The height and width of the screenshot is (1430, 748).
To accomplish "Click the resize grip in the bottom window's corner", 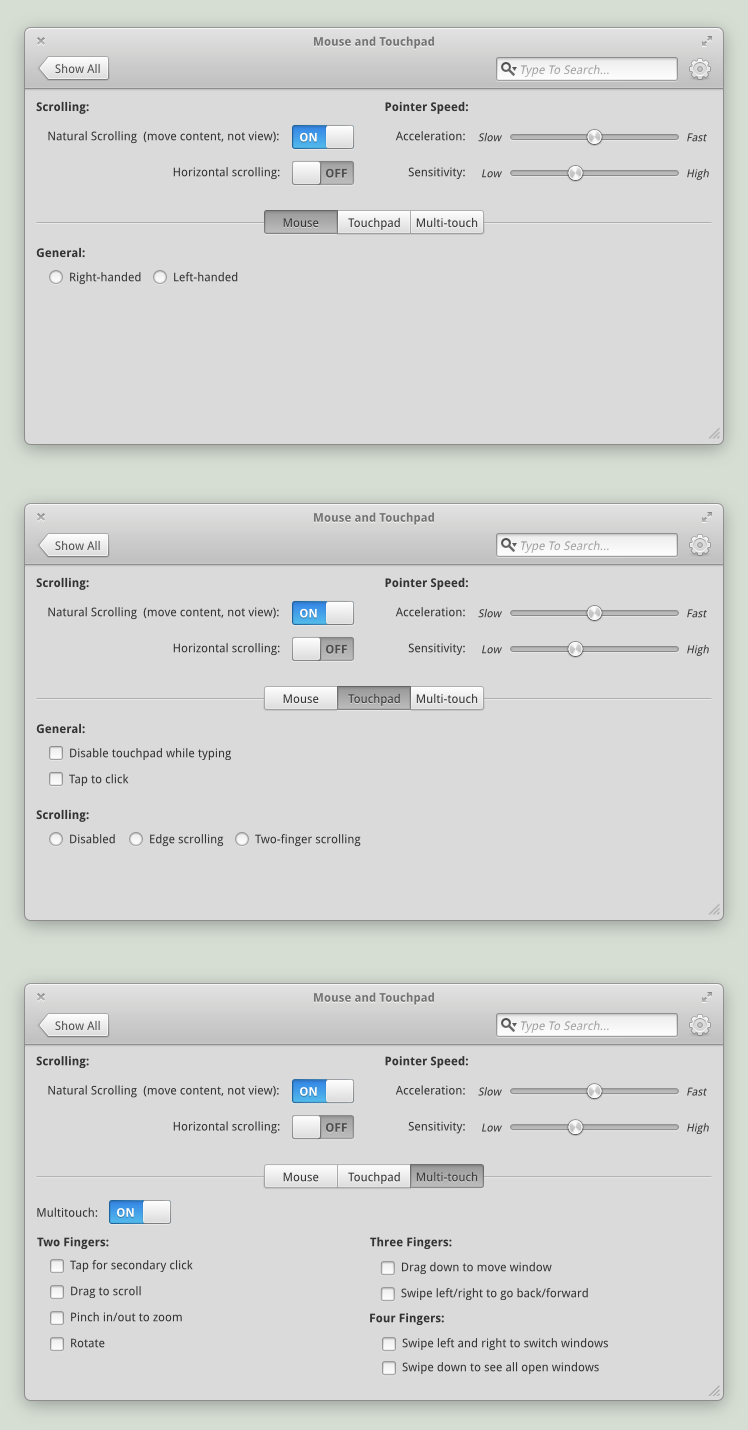I will pyautogui.click(x=714, y=1391).
